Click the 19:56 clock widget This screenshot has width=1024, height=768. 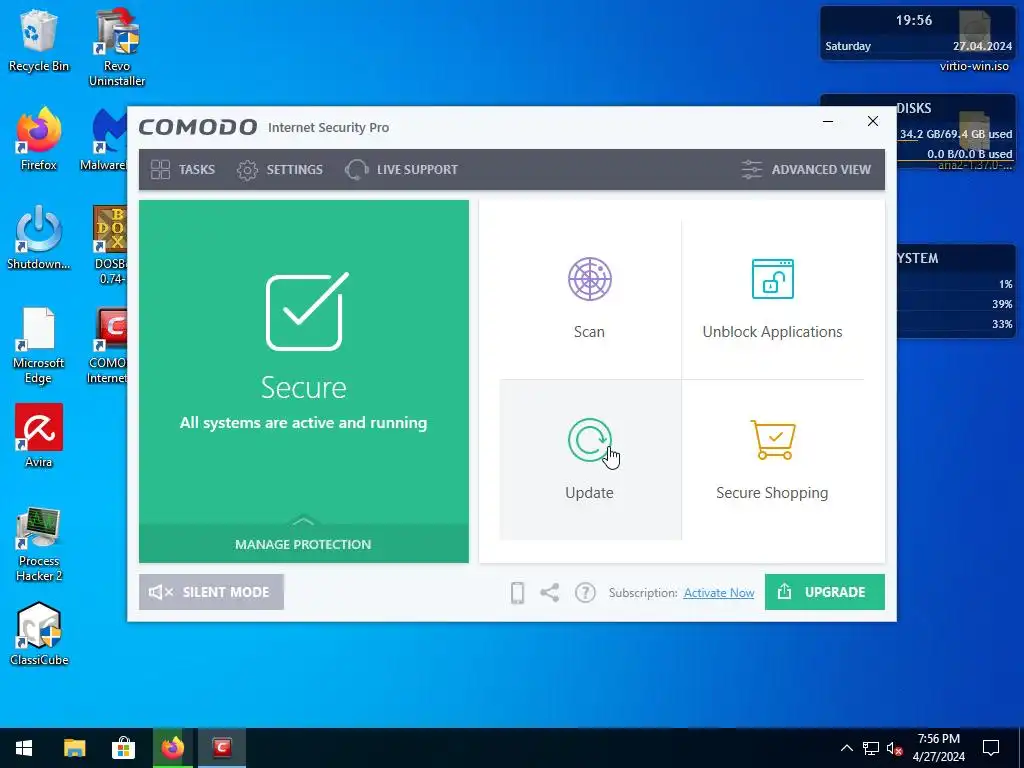[914, 20]
